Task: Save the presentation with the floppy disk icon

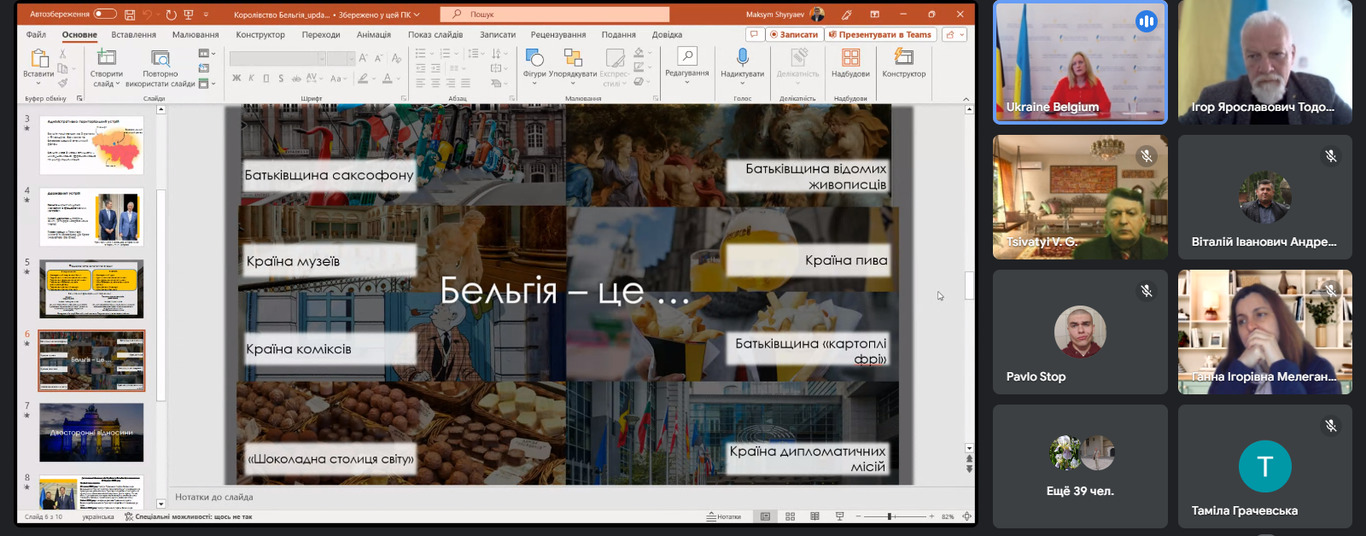Action: [x=131, y=14]
